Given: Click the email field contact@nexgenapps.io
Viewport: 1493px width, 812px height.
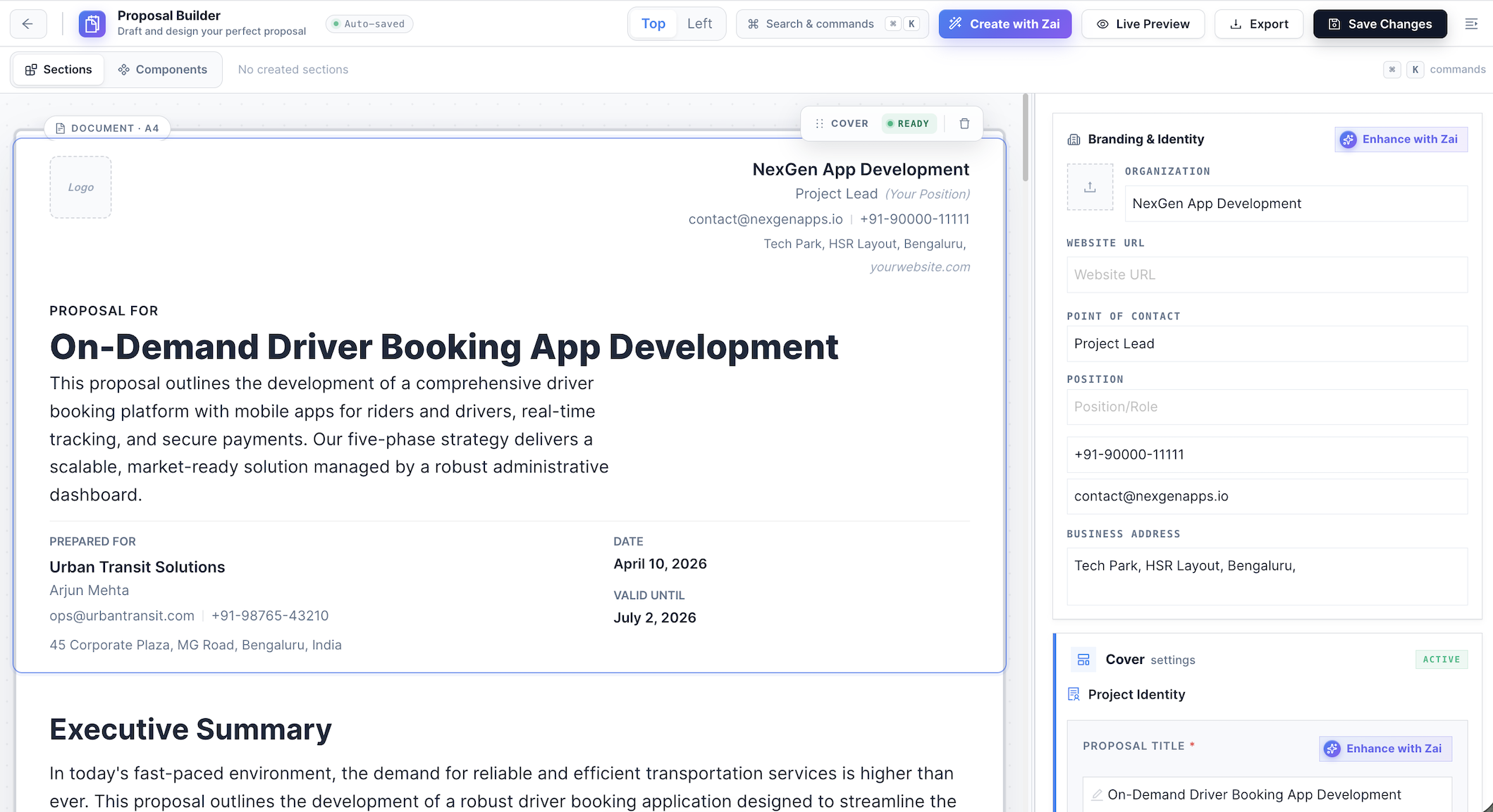Looking at the screenshot, I should point(1267,496).
